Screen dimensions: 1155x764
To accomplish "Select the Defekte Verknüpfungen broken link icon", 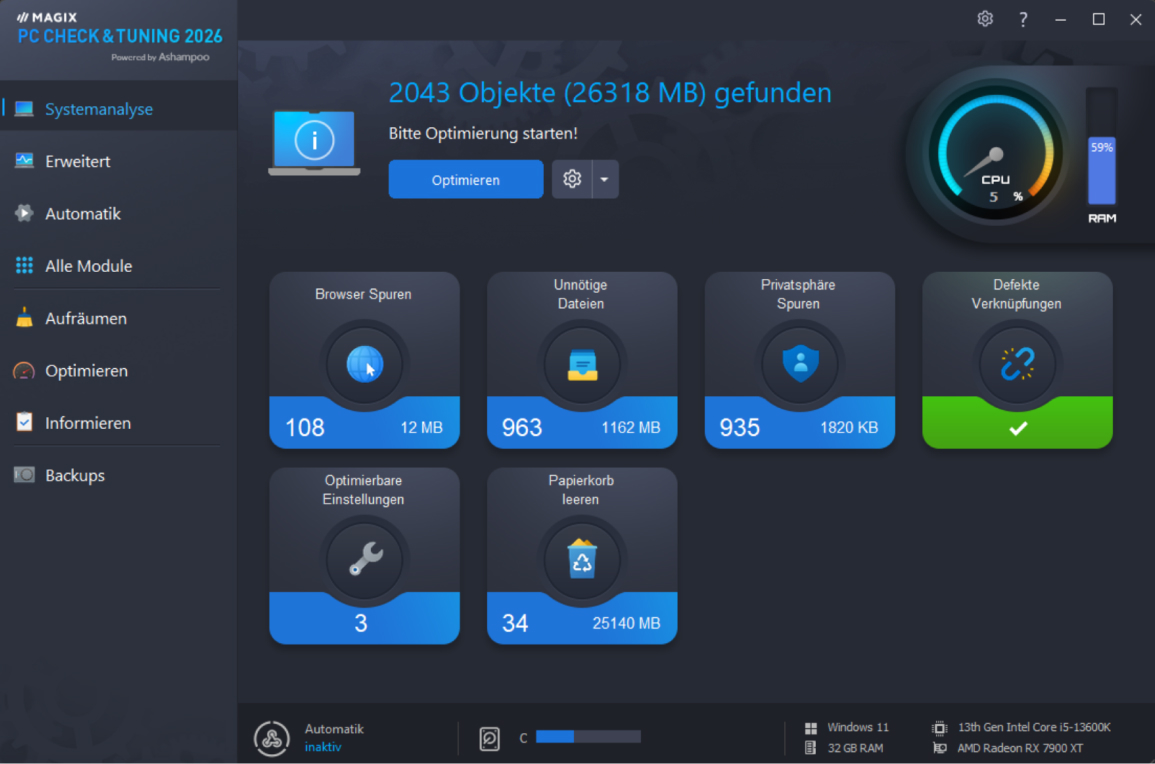I will point(1017,365).
